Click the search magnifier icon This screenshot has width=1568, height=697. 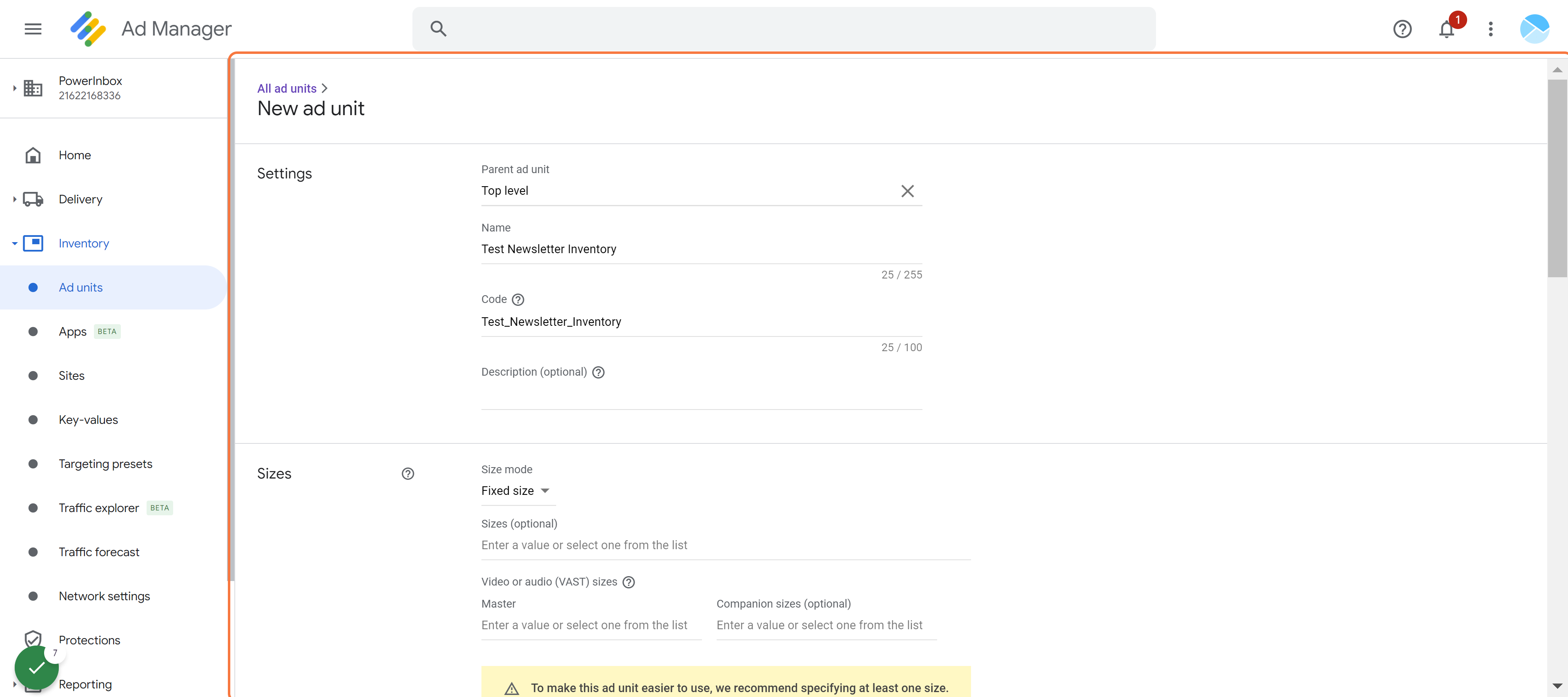coord(438,29)
